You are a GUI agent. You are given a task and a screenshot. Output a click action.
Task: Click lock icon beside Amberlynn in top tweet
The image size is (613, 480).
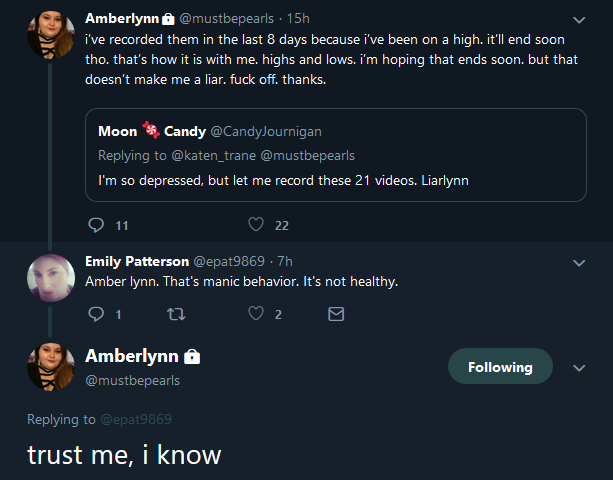click(168, 19)
